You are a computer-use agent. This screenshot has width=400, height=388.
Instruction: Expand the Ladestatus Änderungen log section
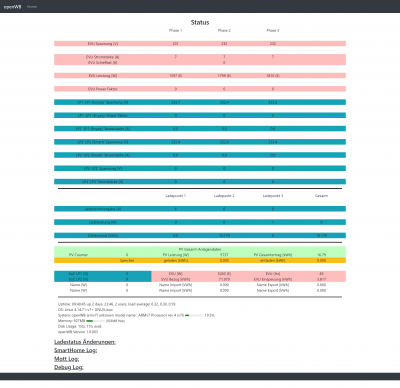85,342
